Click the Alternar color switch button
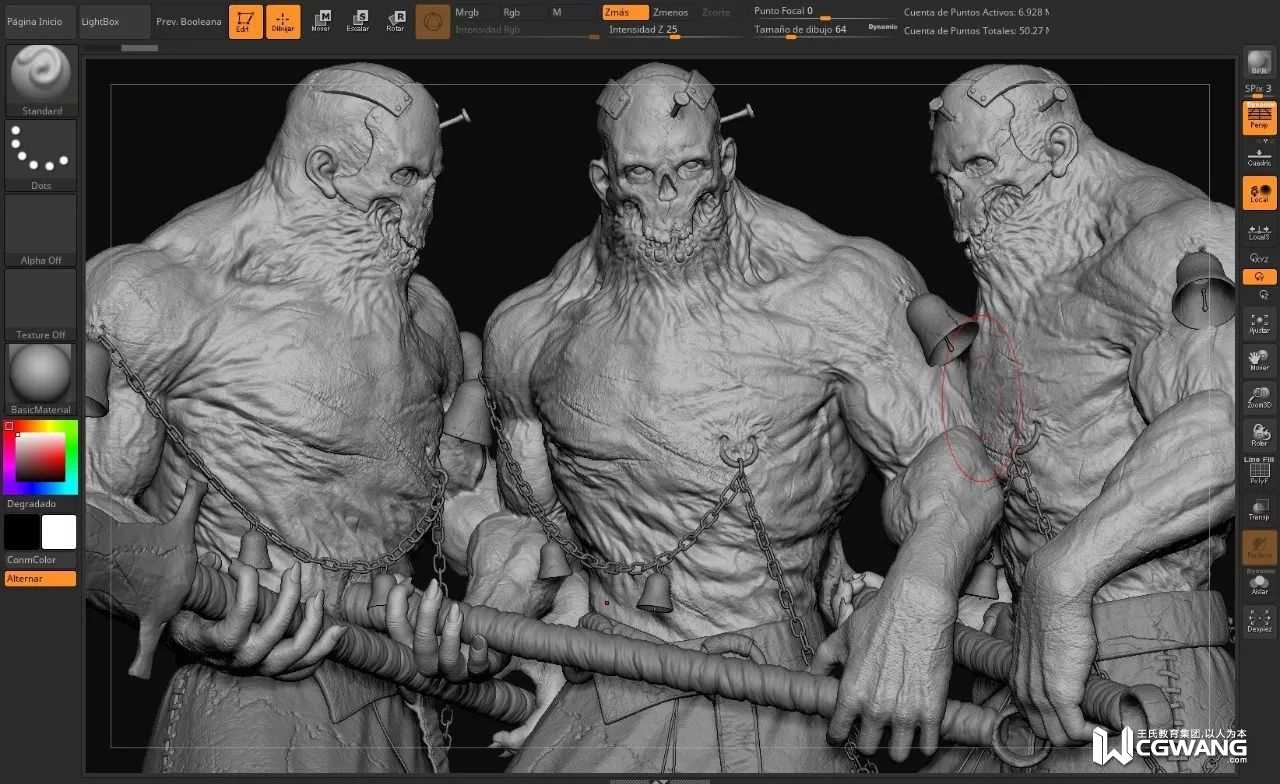Viewport: 1280px width, 784px height. point(40,579)
